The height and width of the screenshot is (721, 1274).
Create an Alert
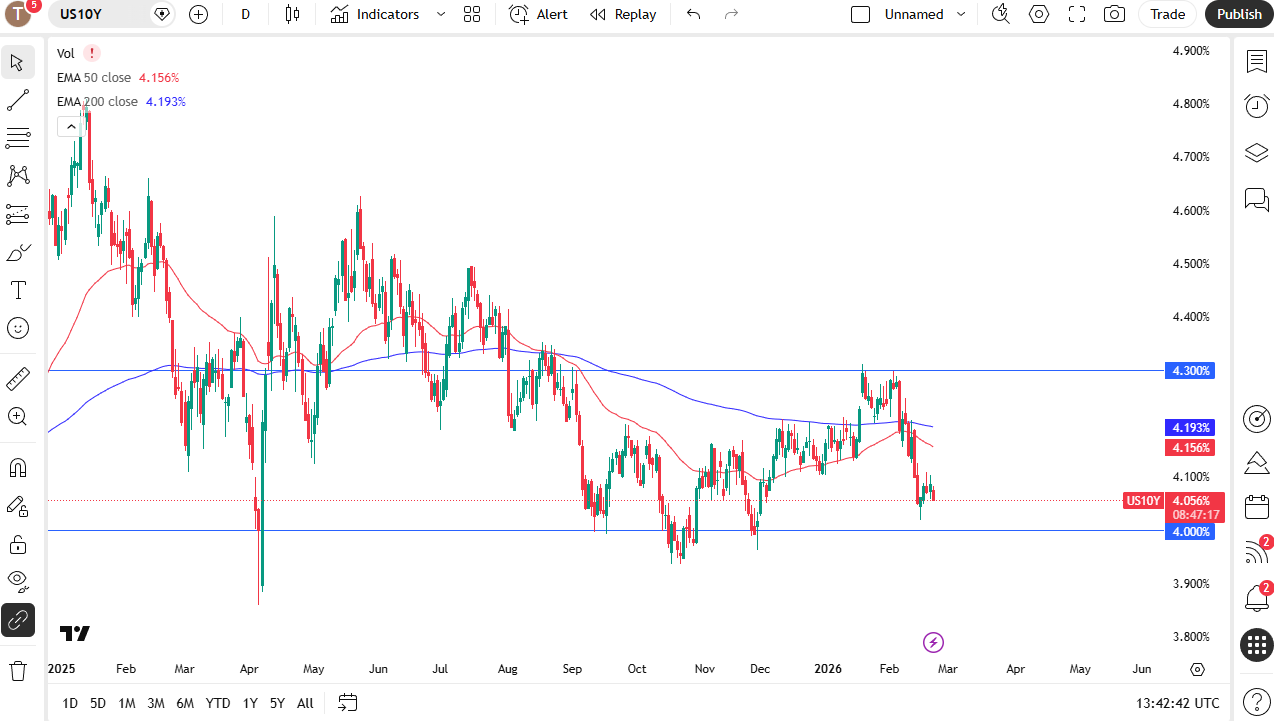pyautogui.click(x=538, y=14)
